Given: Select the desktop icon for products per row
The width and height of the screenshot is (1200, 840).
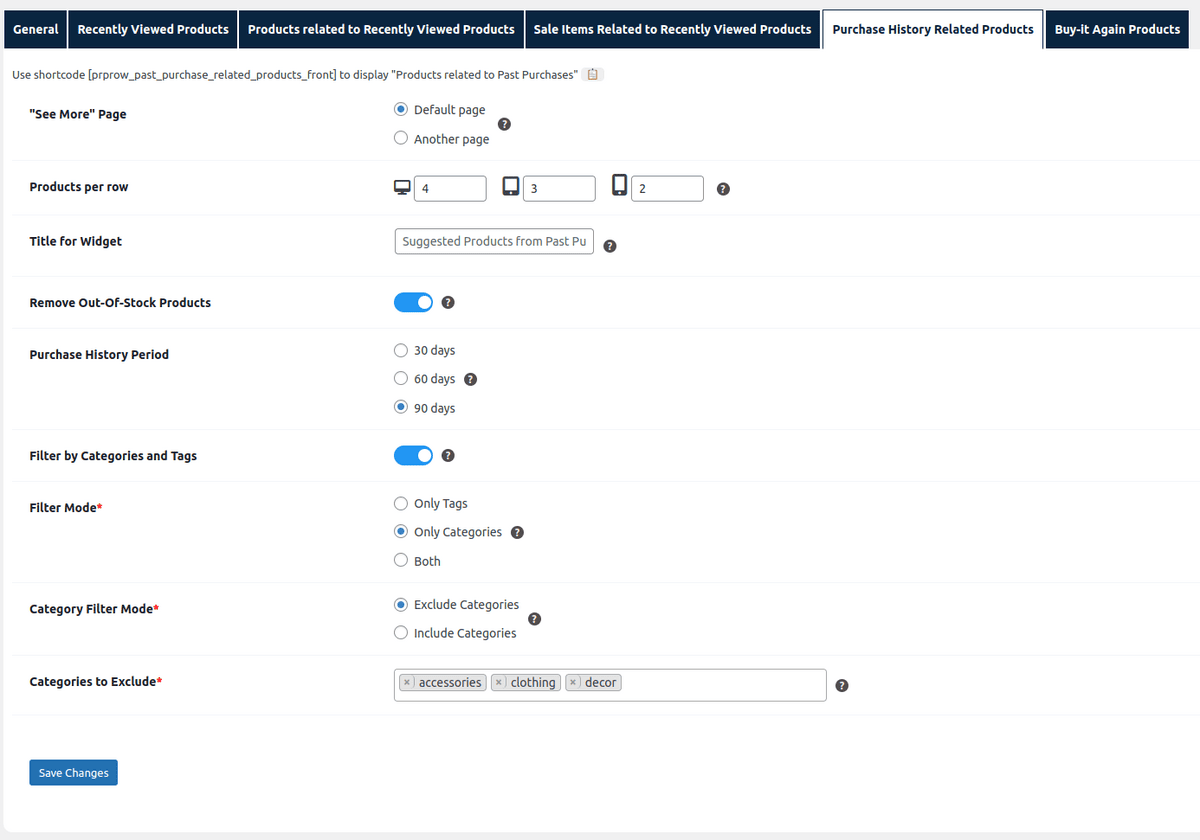Looking at the screenshot, I should pyautogui.click(x=401, y=186).
